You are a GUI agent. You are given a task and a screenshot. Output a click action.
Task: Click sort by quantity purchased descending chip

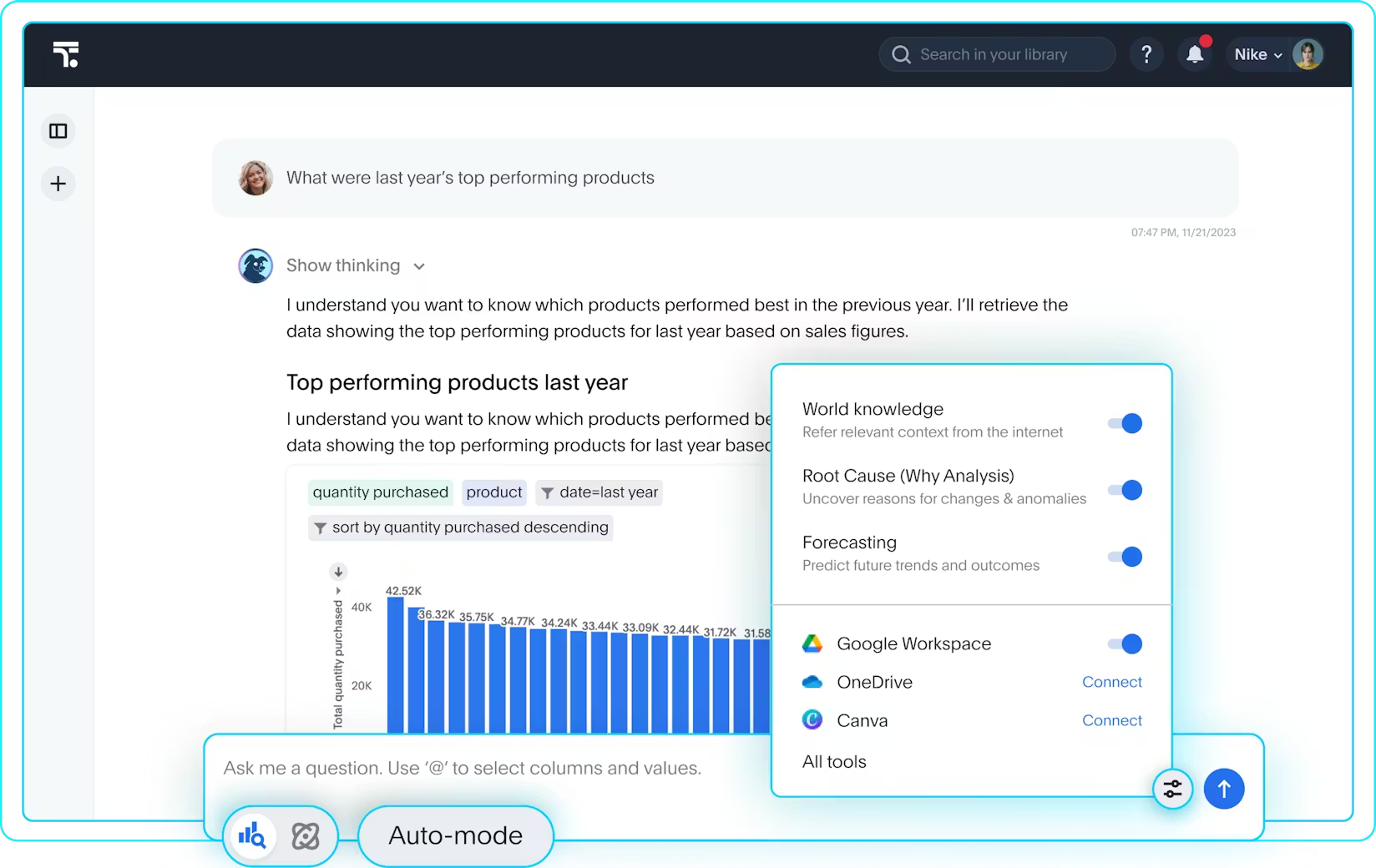461,527
